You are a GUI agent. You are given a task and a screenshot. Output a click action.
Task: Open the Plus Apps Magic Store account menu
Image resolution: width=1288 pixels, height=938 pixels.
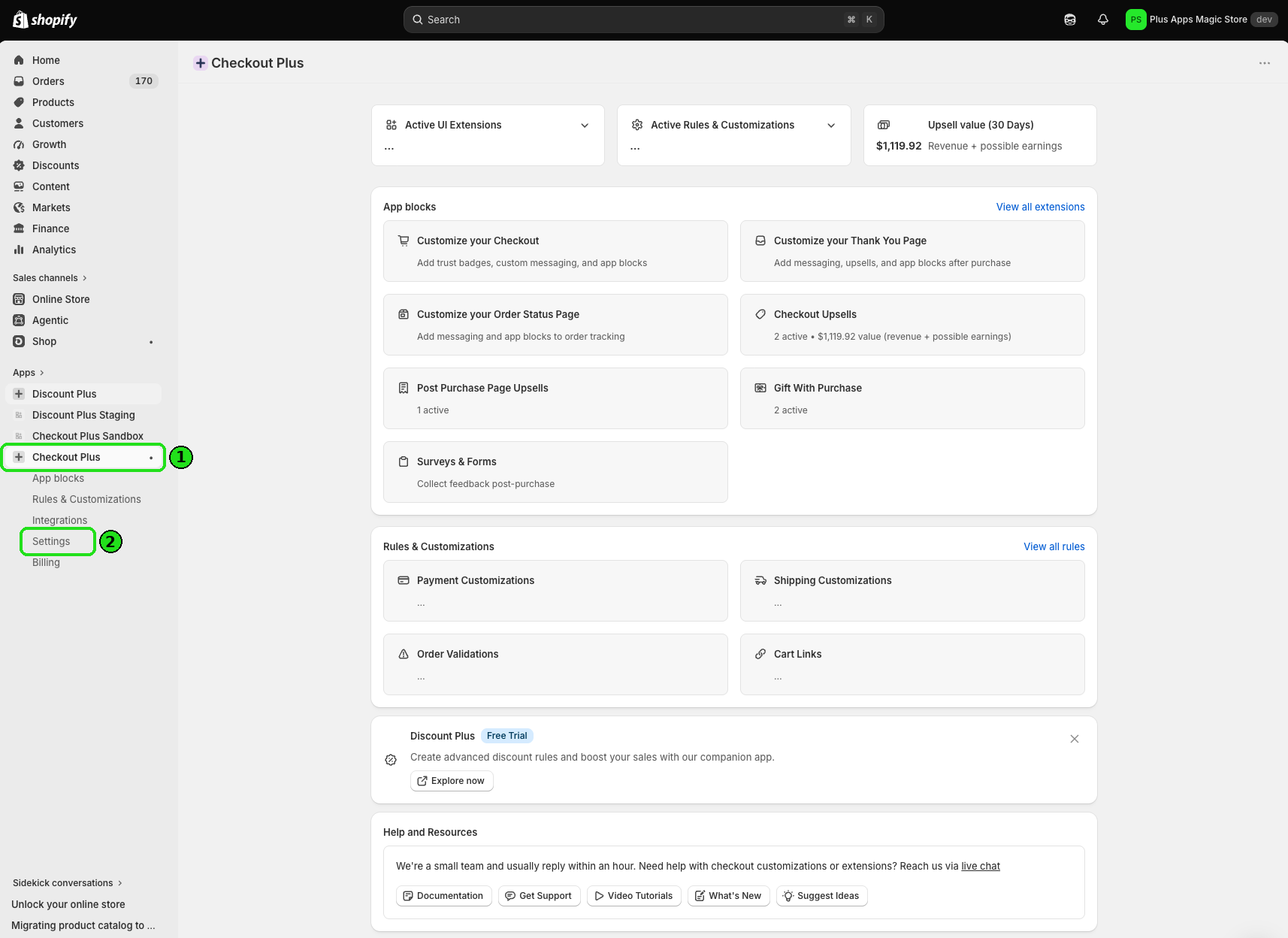(x=1201, y=20)
